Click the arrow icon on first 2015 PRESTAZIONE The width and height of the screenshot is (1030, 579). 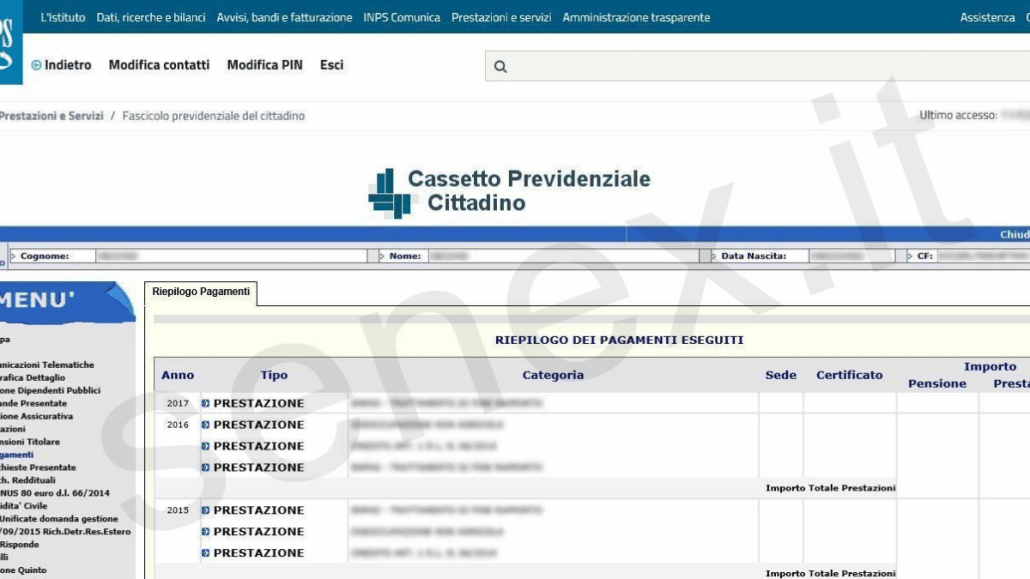(x=206, y=511)
